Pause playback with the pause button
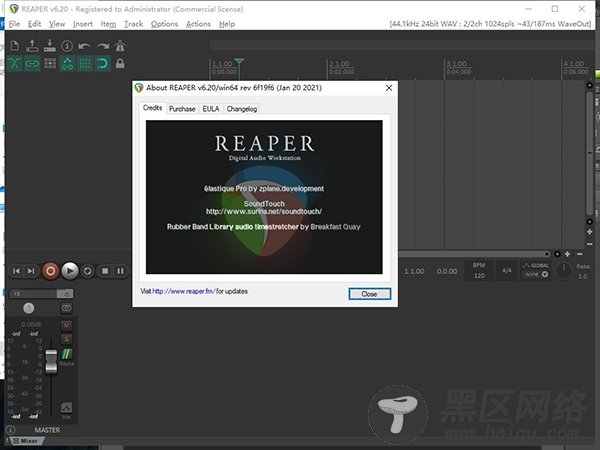This screenshot has width=600, height=450. coord(121,271)
